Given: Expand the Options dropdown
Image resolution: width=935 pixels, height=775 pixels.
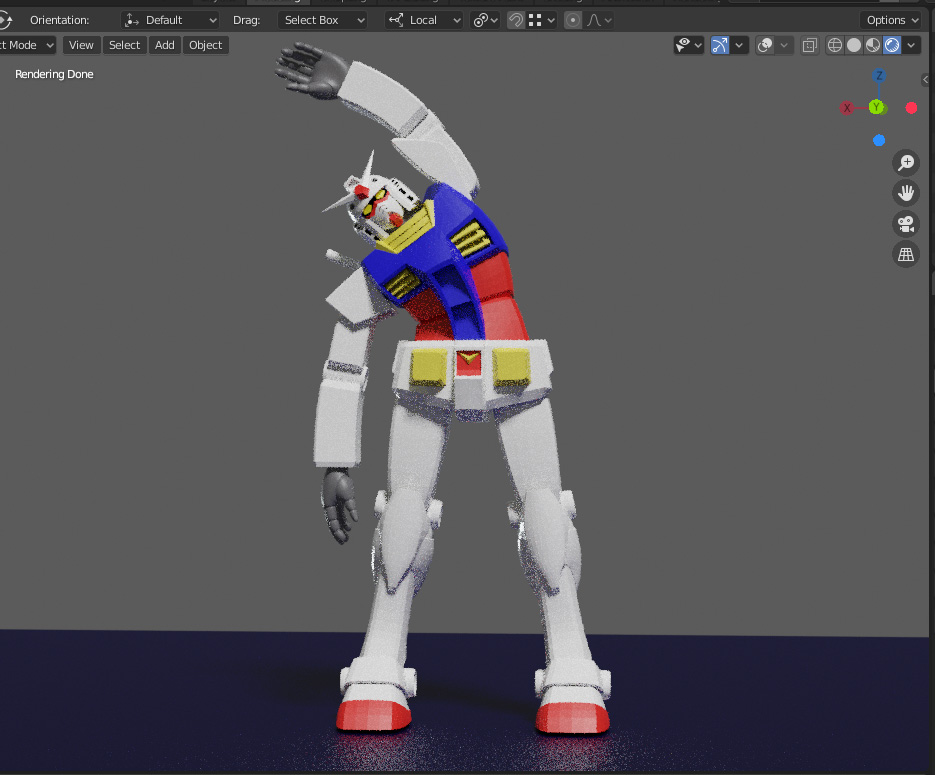Looking at the screenshot, I should [x=890, y=20].
